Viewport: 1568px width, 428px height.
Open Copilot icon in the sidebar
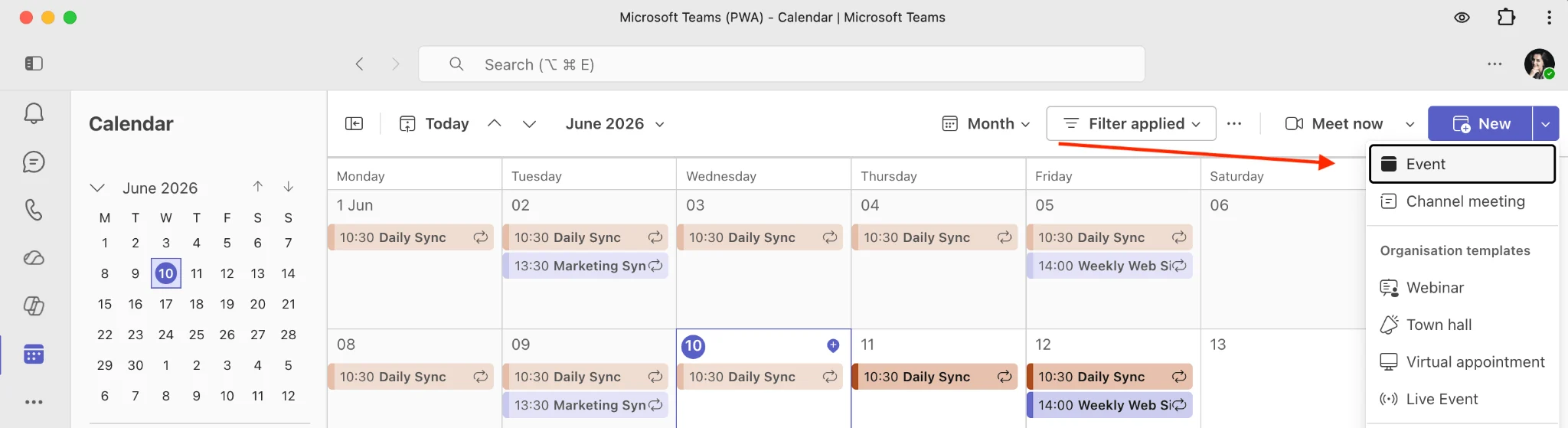point(34,306)
